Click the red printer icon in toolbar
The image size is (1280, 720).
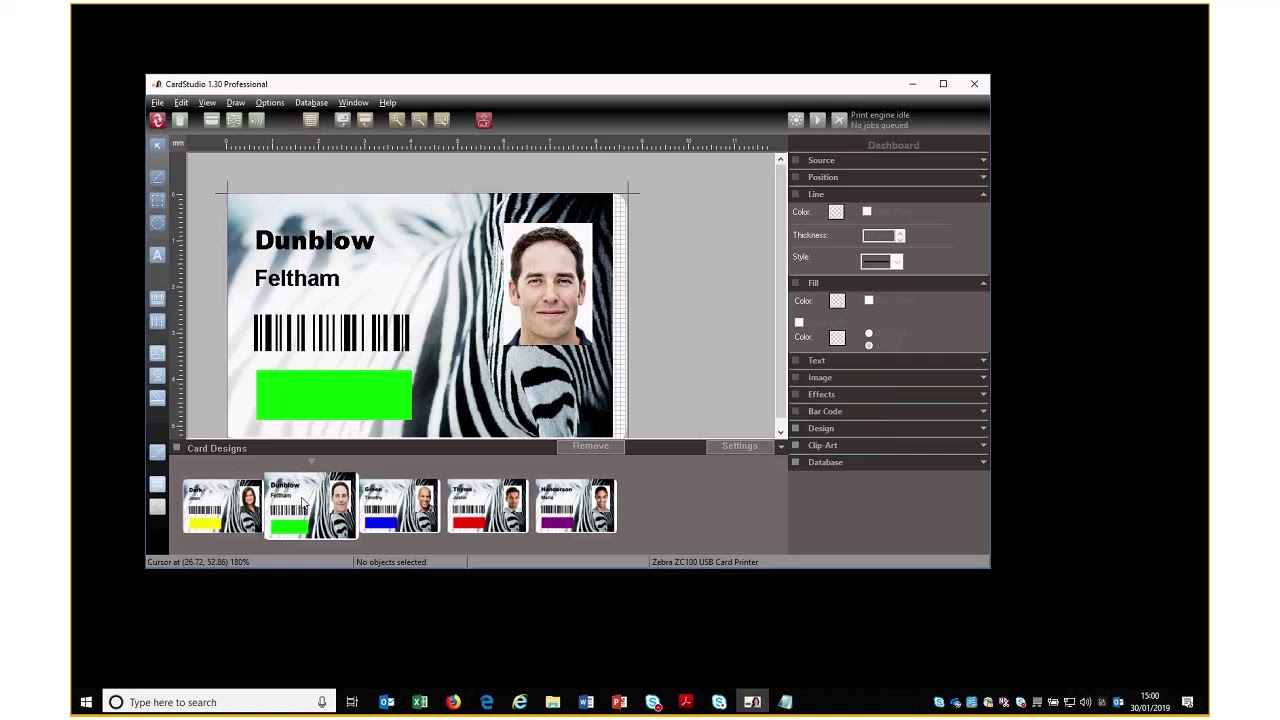click(484, 120)
